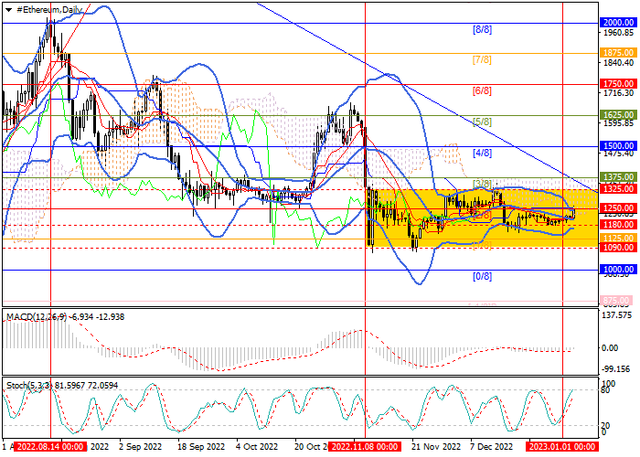Select the 2022.11.08 date marker
Screen dimensions: 640x457
point(365,449)
